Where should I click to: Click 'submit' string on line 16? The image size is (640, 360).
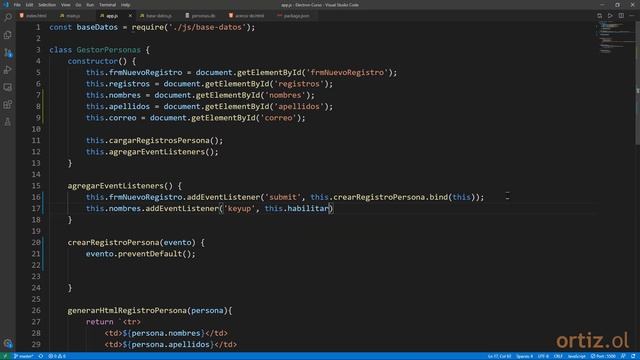point(282,197)
